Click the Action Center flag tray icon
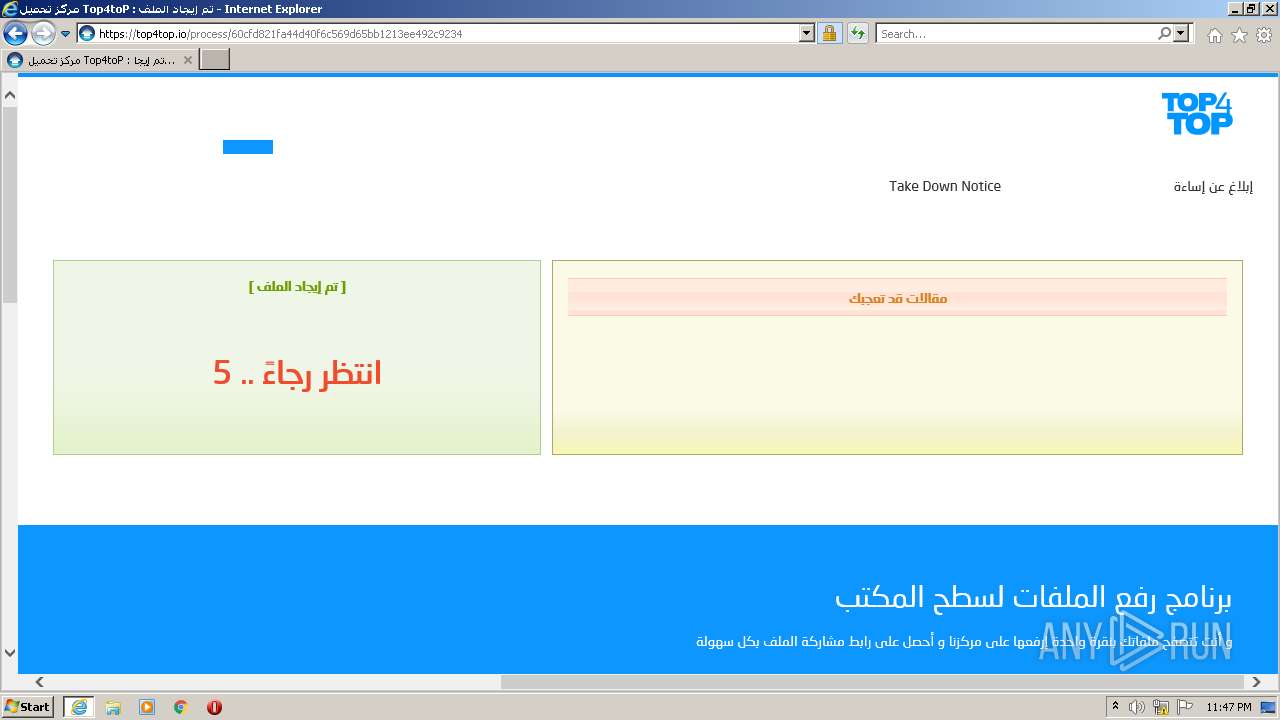Screen dimensions: 1280x720 click(x=1184, y=707)
